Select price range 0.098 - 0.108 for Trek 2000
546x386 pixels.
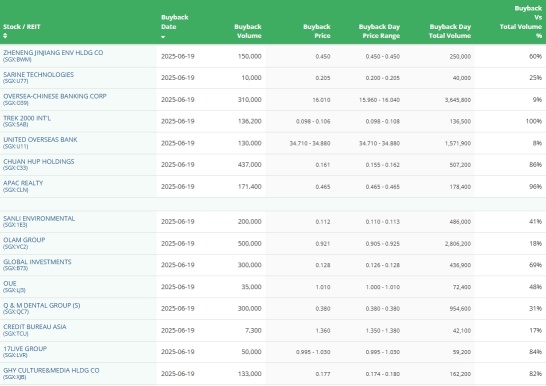coord(383,121)
